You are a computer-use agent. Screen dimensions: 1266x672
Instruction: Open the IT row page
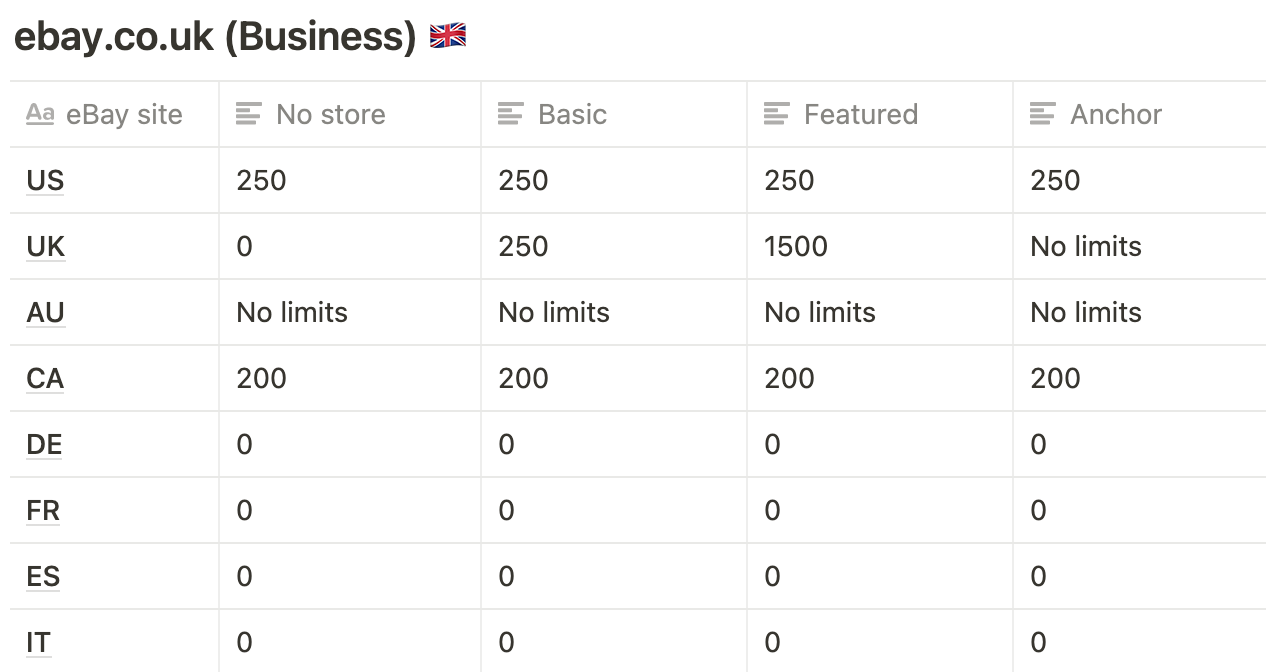point(39,642)
